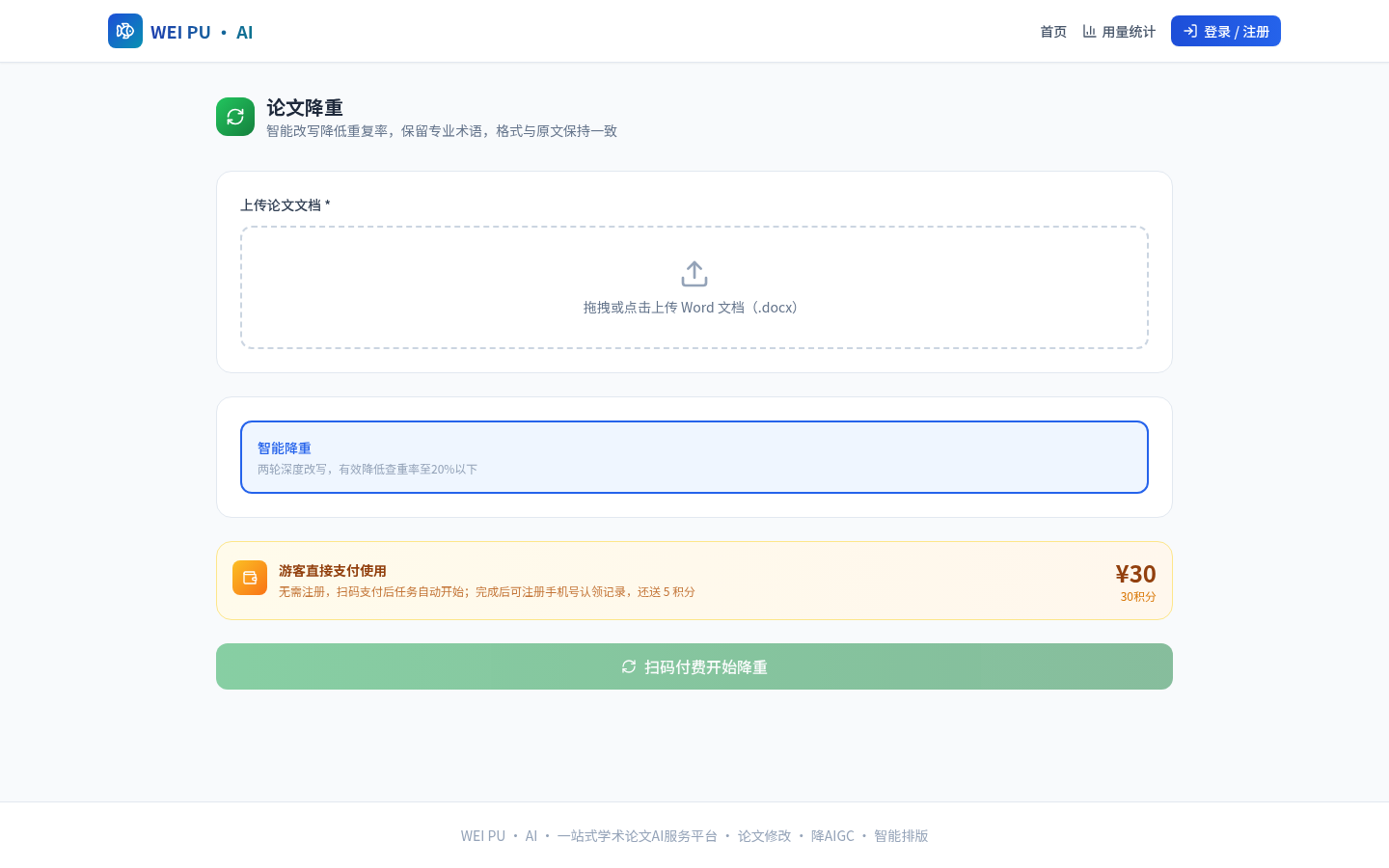Click the upload arrow icon in drop zone

[694, 274]
